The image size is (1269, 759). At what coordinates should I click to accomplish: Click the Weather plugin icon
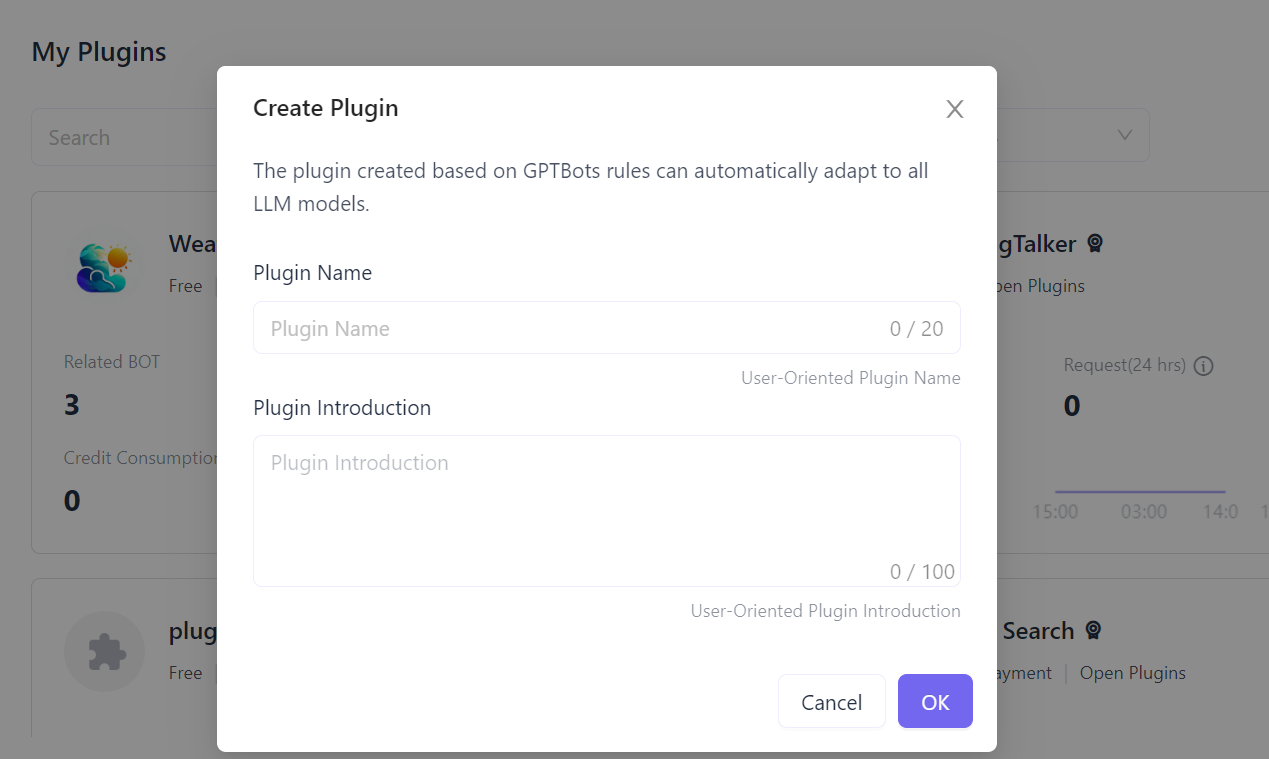[103, 268]
